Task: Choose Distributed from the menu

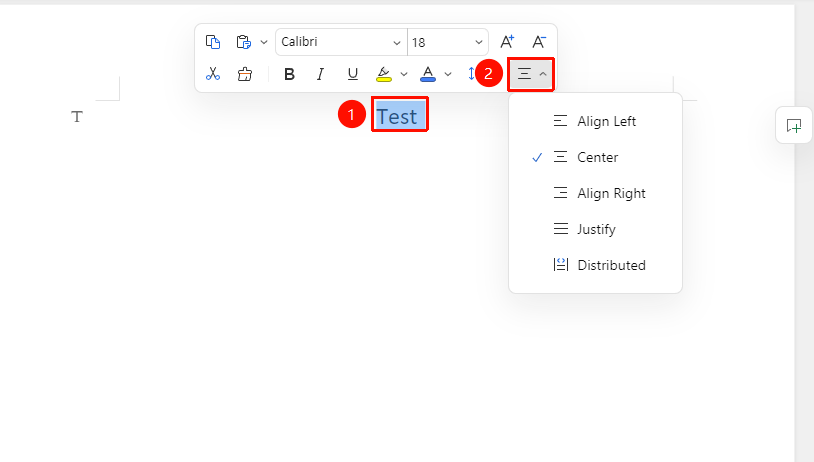Action: (x=595, y=265)
